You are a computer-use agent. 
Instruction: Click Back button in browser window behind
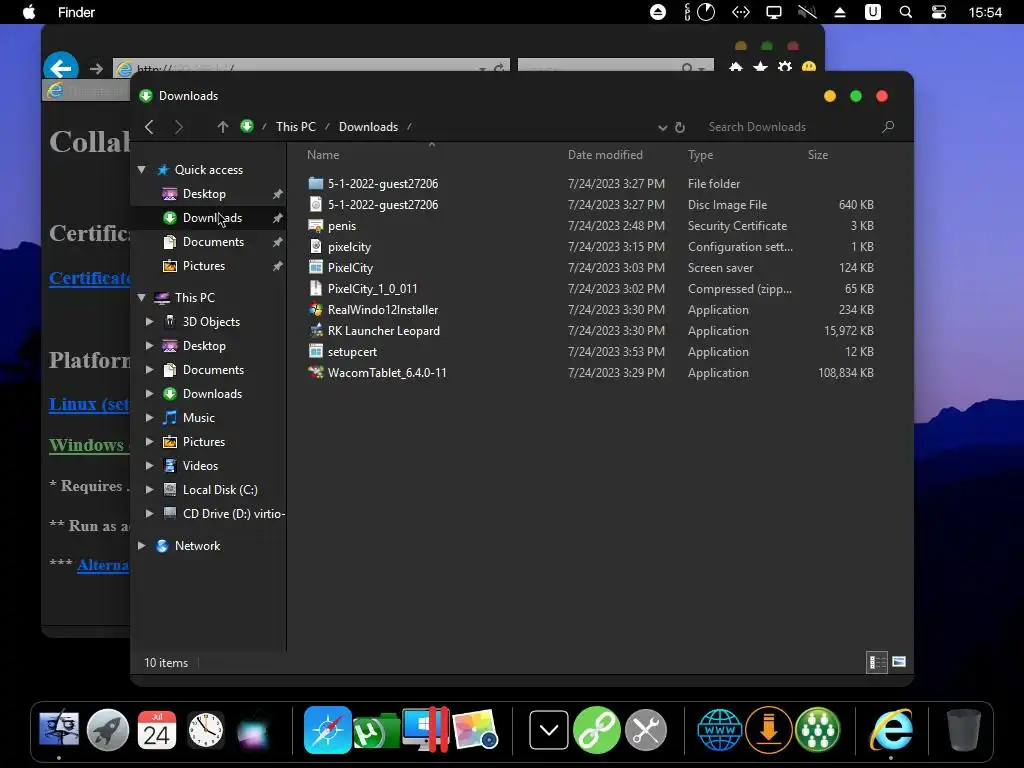coord(61,68)
